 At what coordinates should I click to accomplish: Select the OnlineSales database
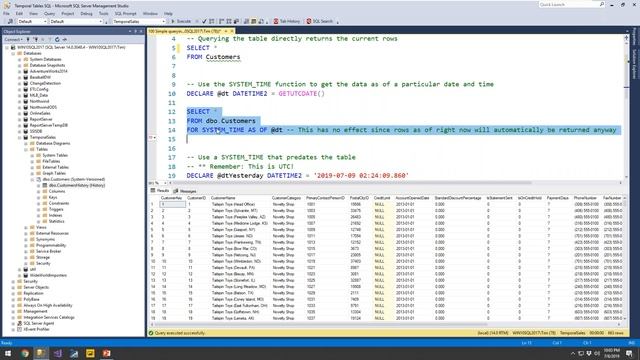coord(40,113)
